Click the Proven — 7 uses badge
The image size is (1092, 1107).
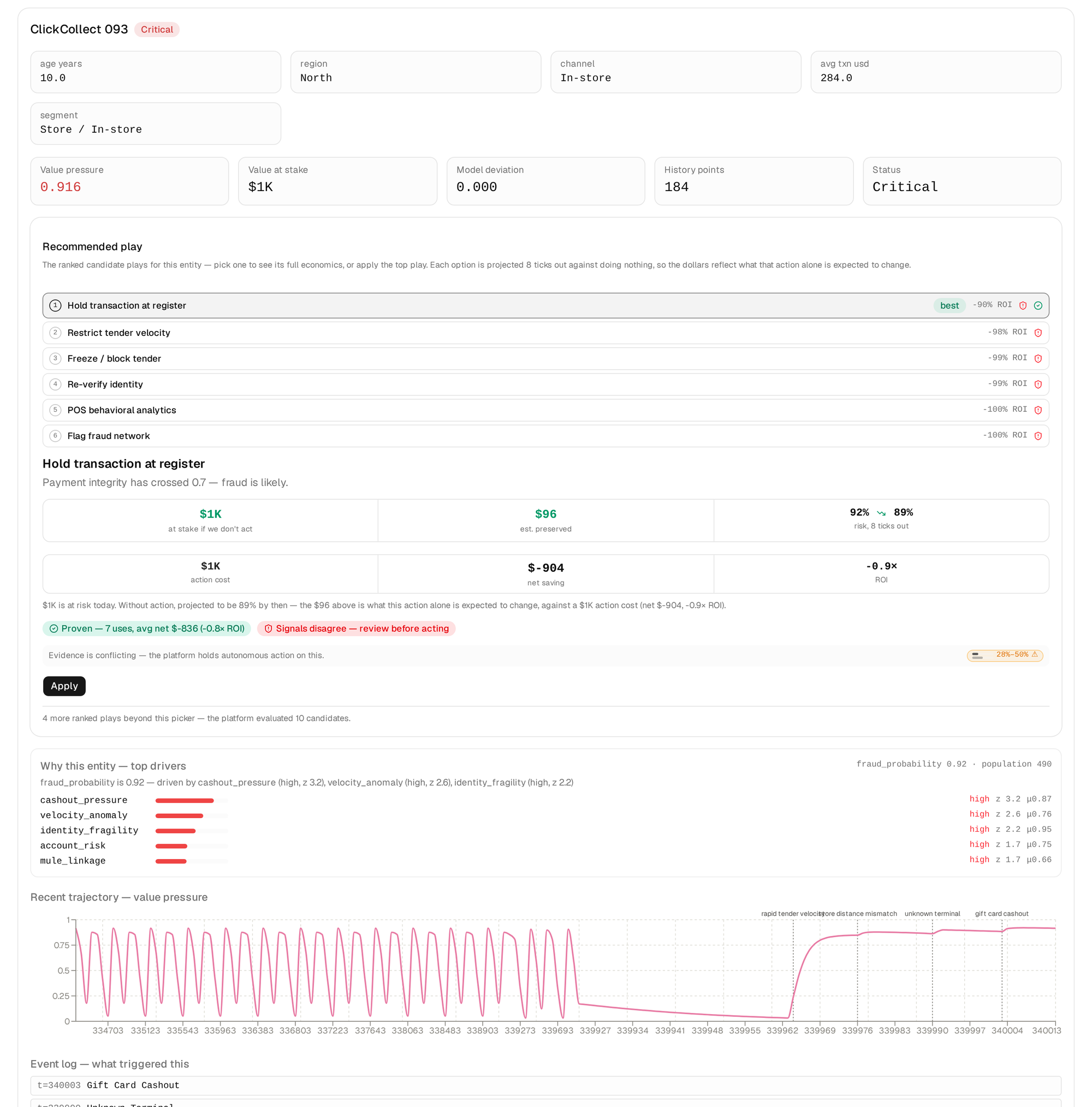[147, 629]
